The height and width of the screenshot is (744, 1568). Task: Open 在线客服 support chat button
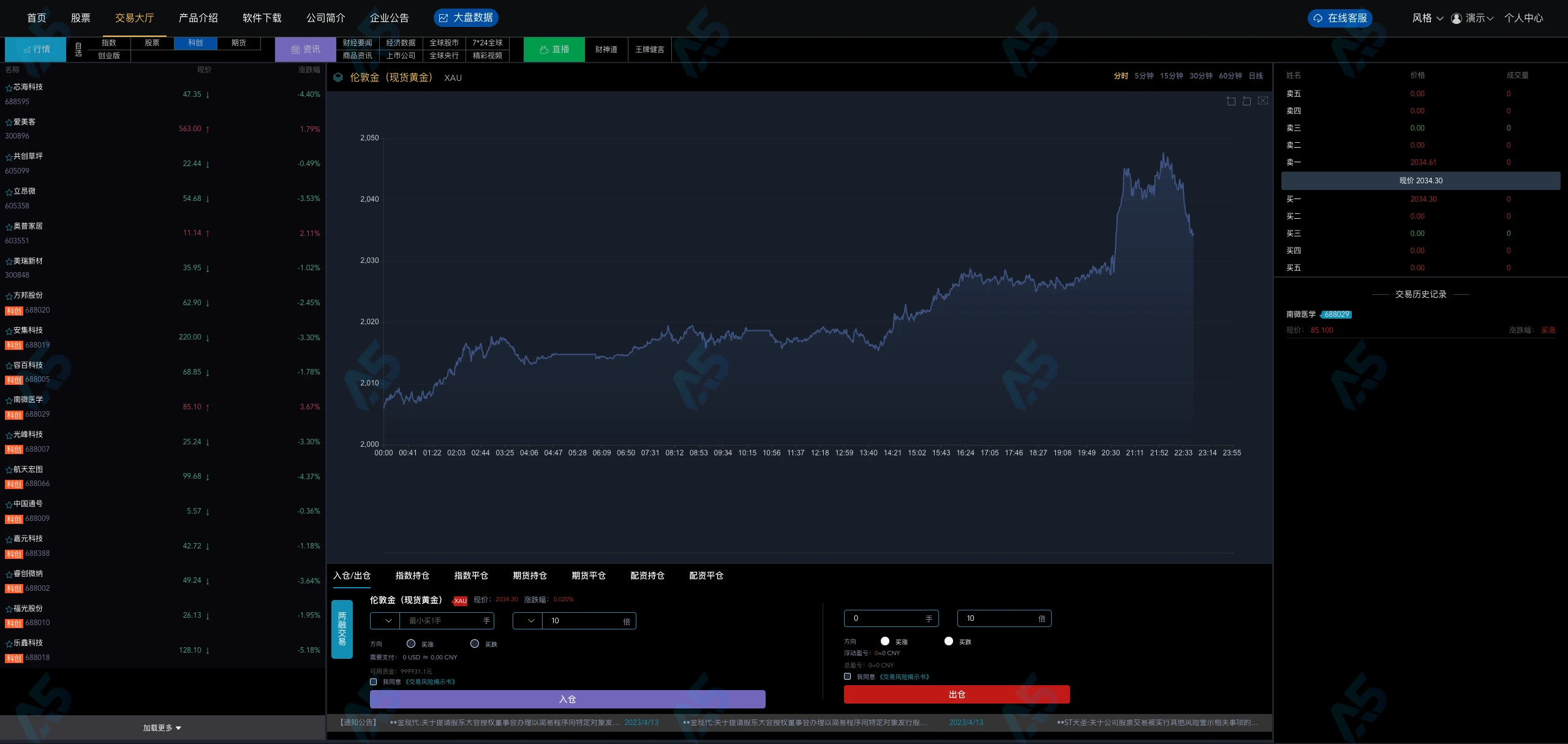(x=1340, y=18)
